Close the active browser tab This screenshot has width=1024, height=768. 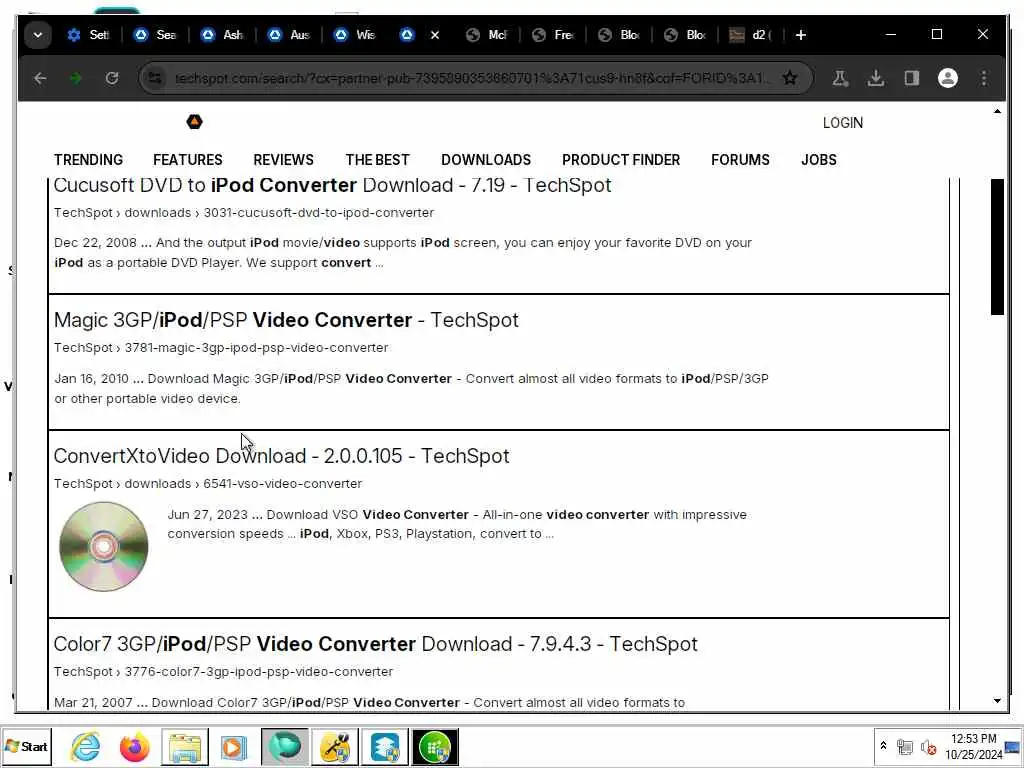coord(435,35)
